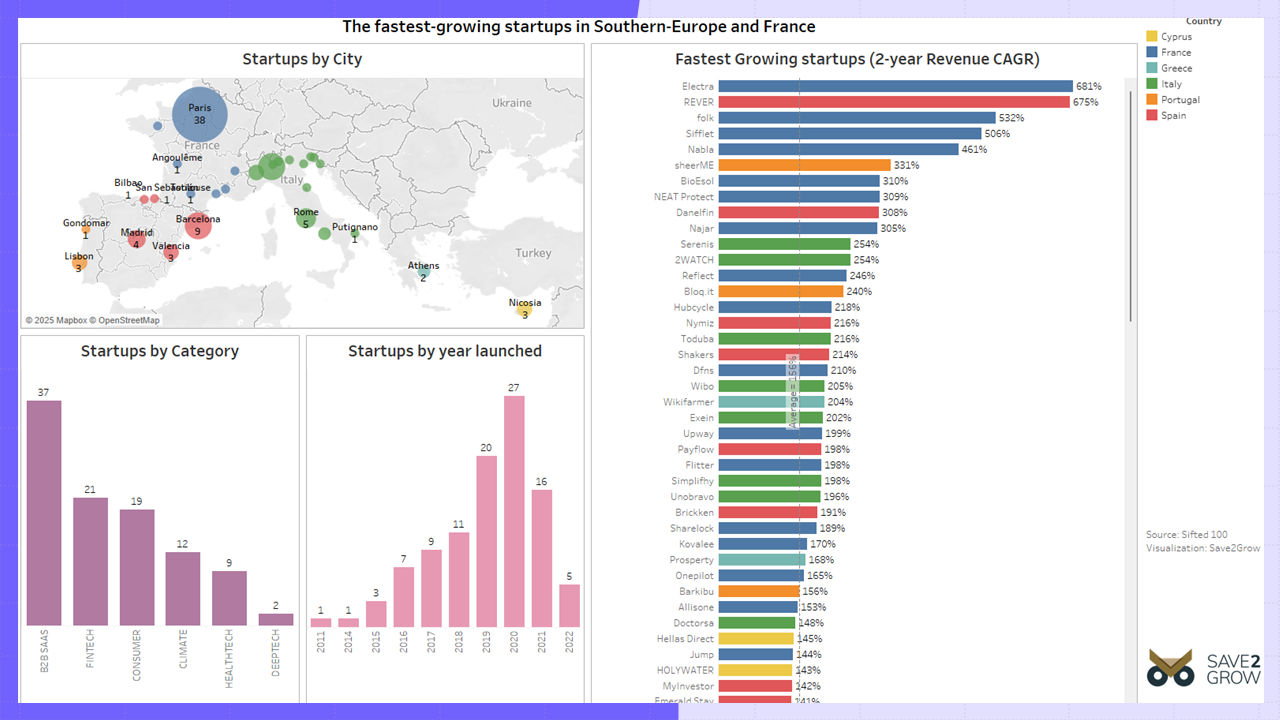Click the France color swatch in legend
Image resolution: width=1280 pixels, height=720 pixels.
coord(1151,52)
